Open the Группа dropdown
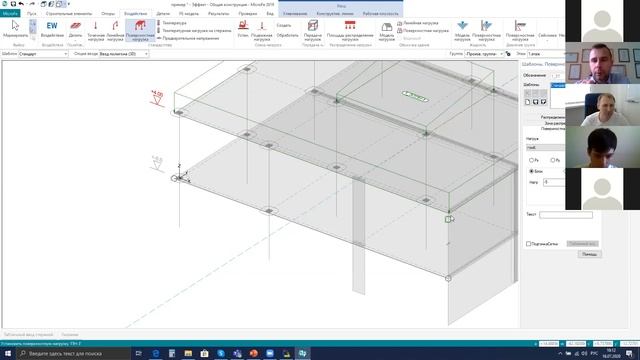This screenshot has height=360, width=640. tap(484, 54)
